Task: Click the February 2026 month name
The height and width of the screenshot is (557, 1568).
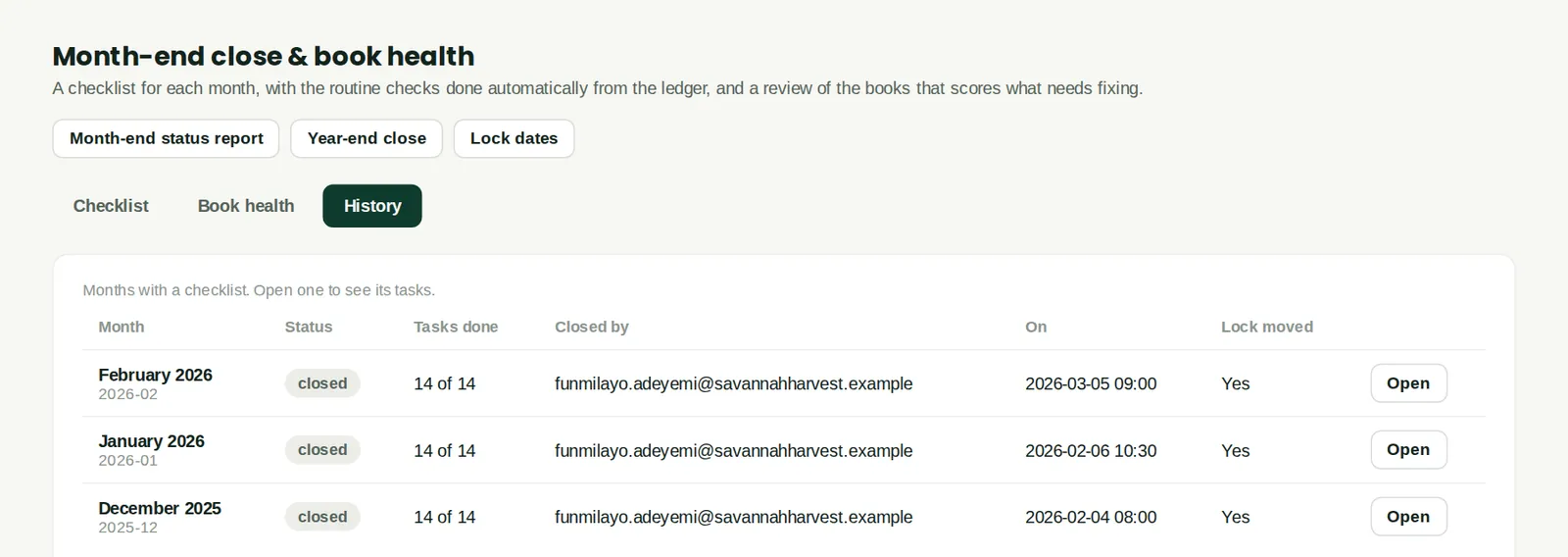Action: tap(155, 375)
